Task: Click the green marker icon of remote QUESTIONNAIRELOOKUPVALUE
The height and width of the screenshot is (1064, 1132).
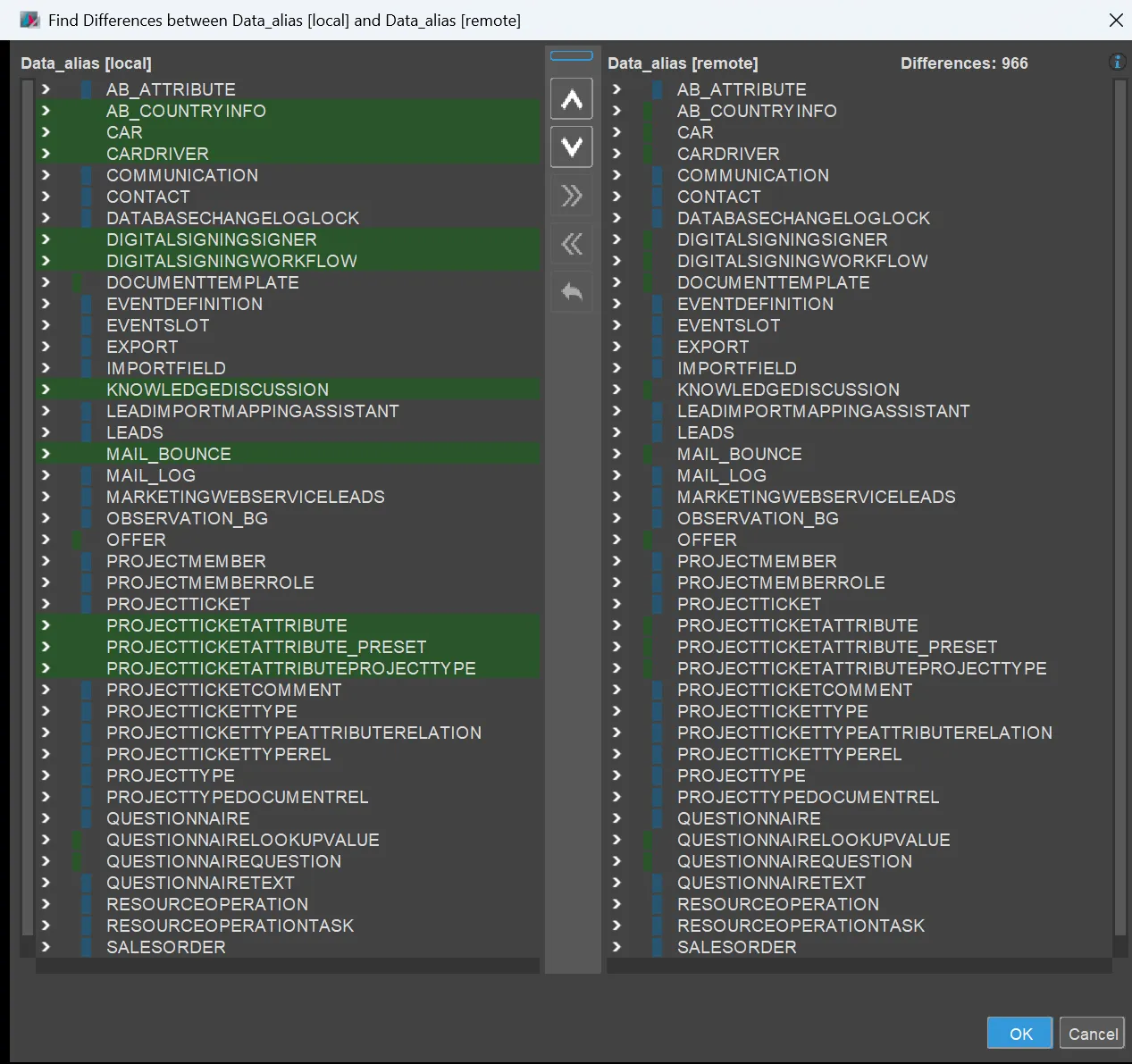Action: [x=648, y=840]
